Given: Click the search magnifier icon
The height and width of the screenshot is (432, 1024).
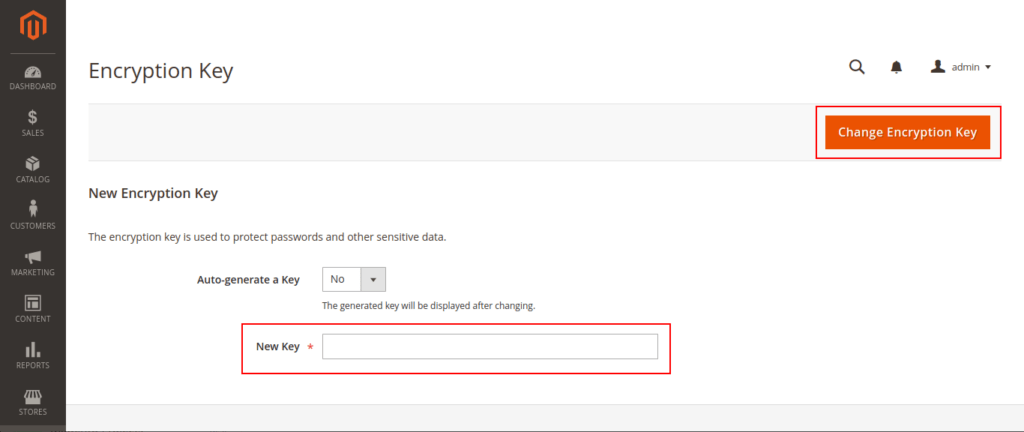Looking at the screenshot, I should 857,67.
